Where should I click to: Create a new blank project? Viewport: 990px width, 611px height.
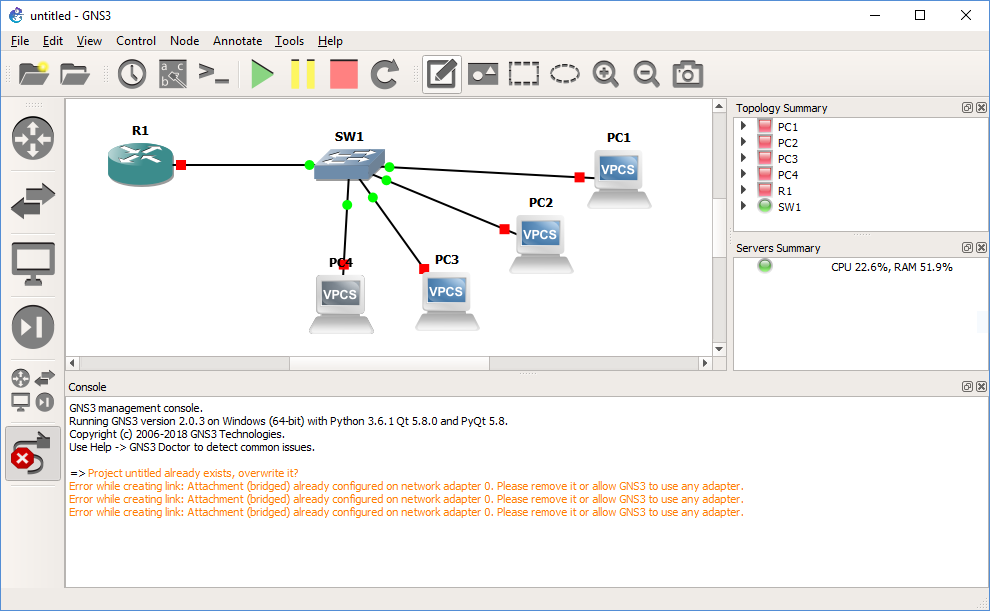33,74
